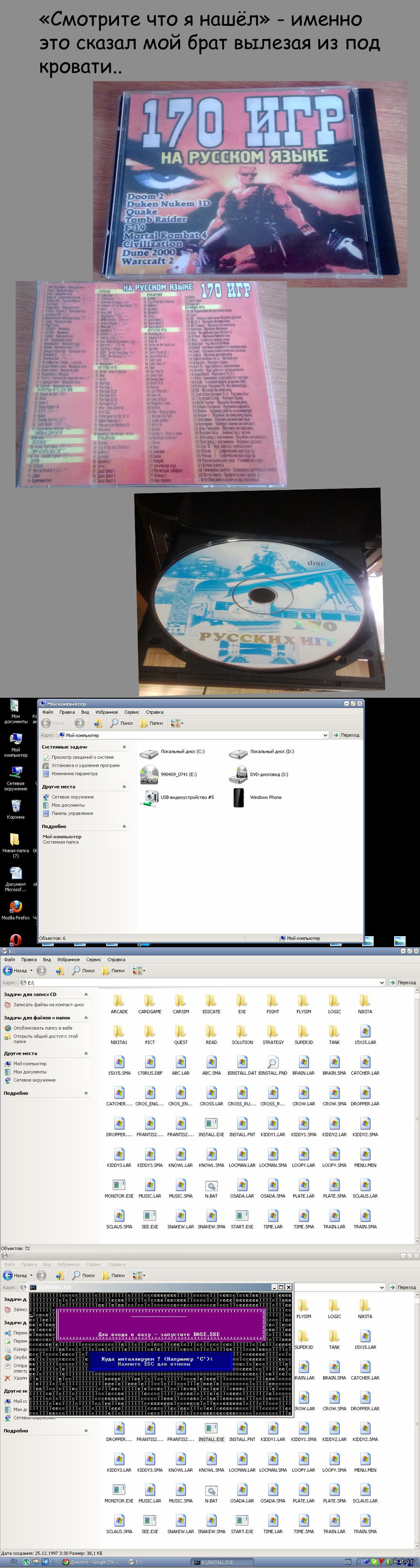420x1568 pixels.
Task: Click 'Записать файлы на компакт-диск' link
Action: click(49, 1005)
